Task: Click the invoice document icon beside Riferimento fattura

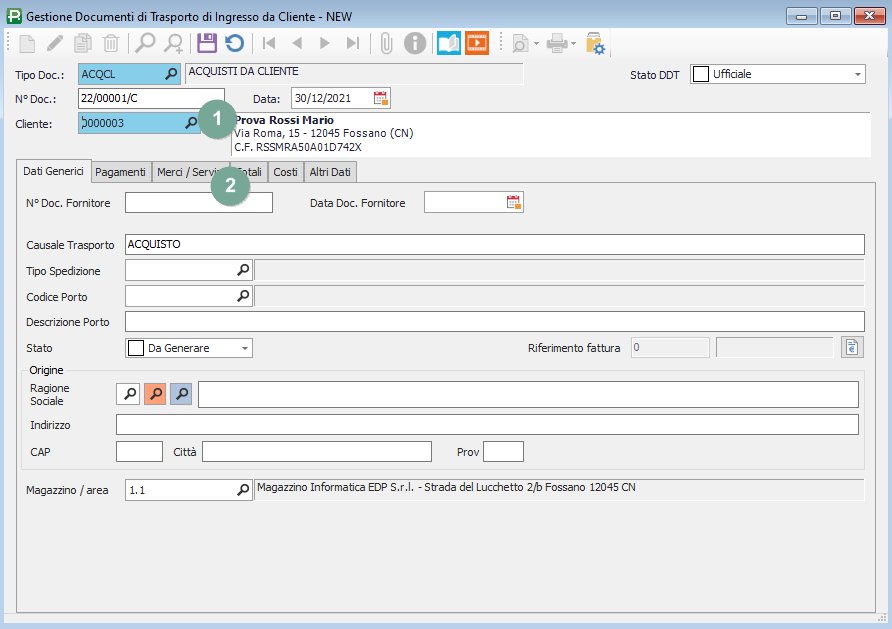Action: pyautogui.click(x=852, y=348)
